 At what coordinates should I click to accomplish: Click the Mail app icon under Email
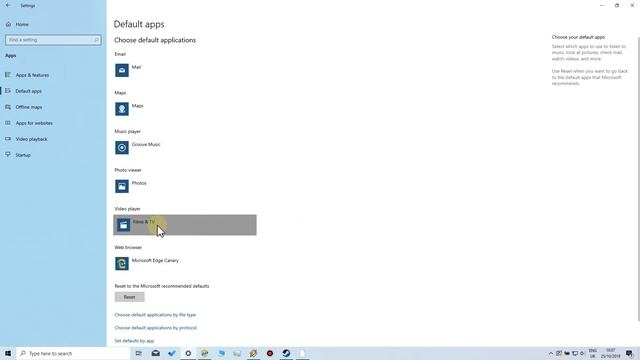(x=122, y=70)
